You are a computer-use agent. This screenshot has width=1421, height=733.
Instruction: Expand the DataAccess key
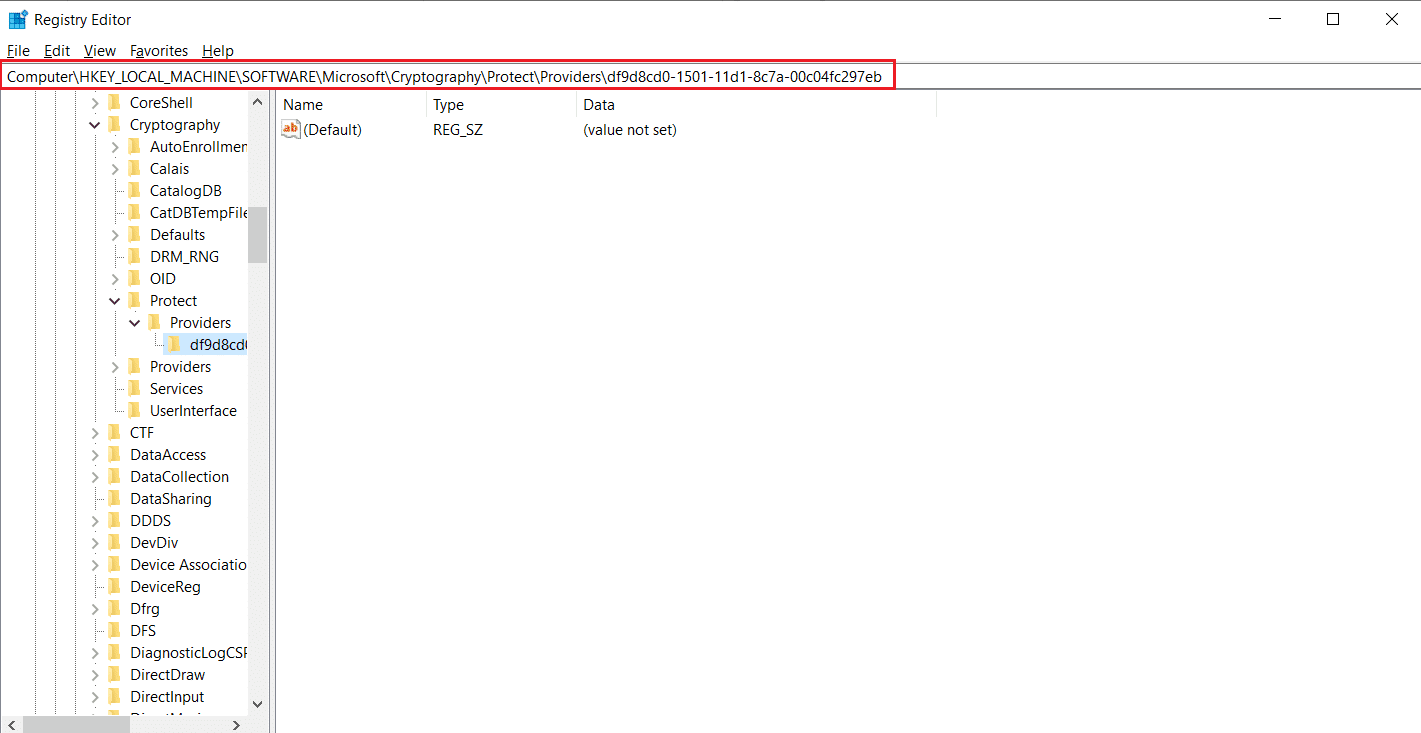(x=95, y=455)
